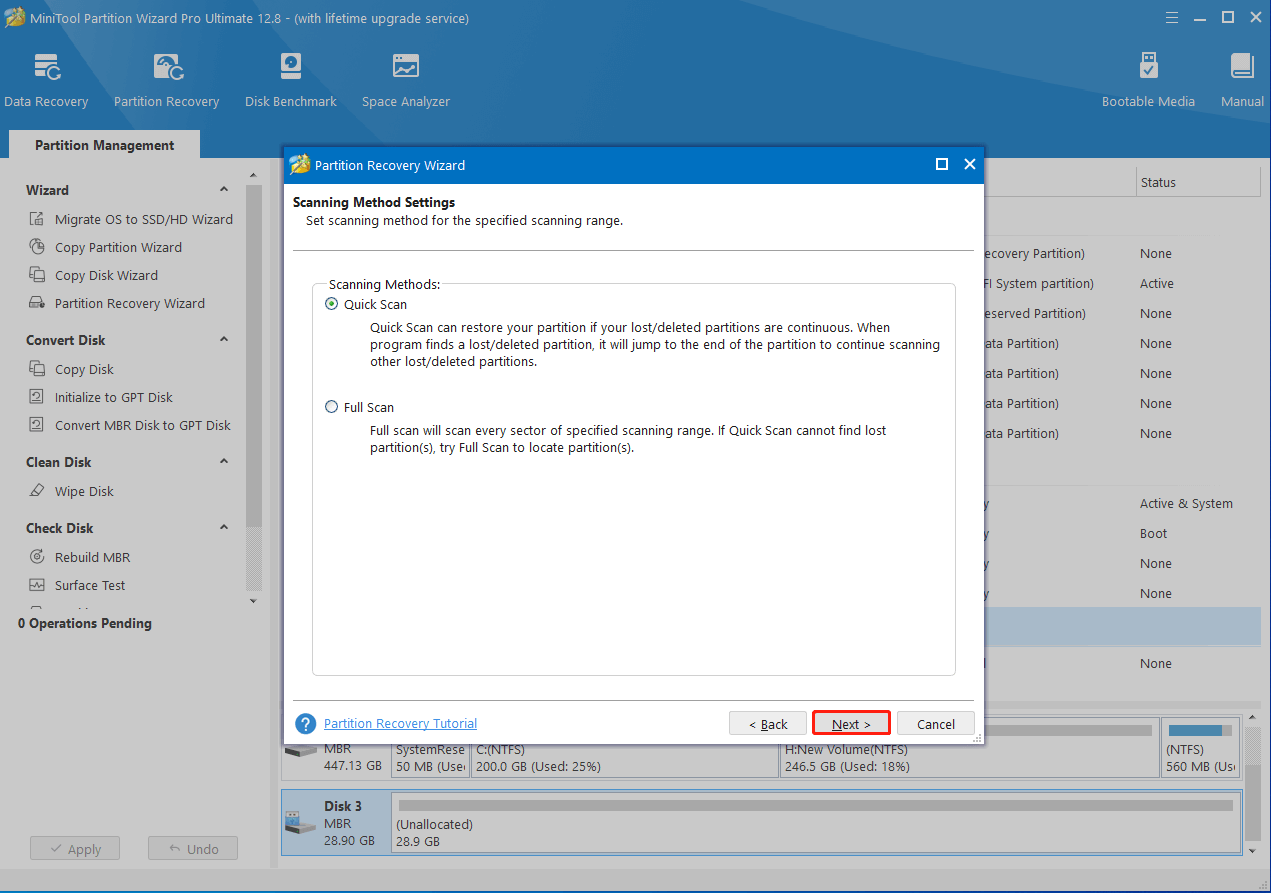Click the Migrate OS to SSD/HD Wizard icon
Screen dimensions: 1271x893
37,219
